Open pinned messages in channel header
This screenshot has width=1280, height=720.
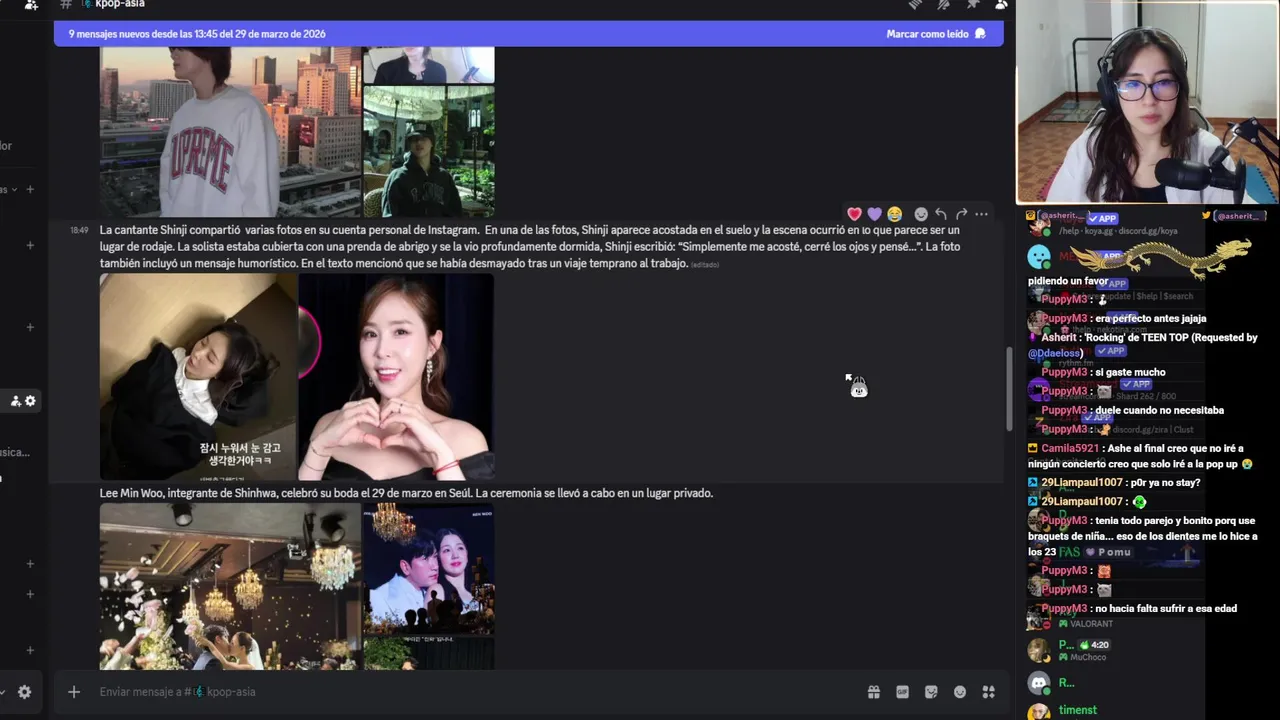972,4
